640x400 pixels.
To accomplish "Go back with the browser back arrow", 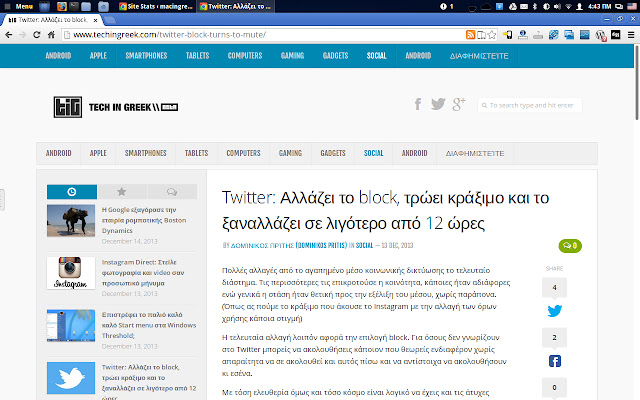I will tap(9, 35).
